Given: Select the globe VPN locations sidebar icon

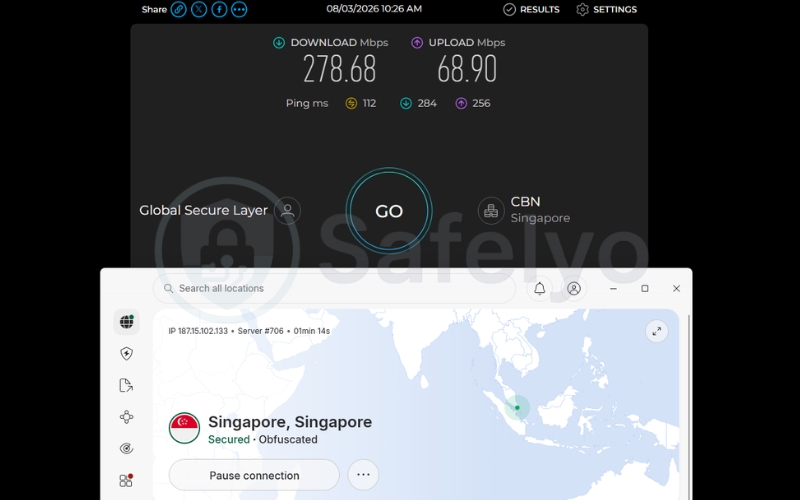Looking at the screenshot, I should pyautogui.click(x=127, y=322).
